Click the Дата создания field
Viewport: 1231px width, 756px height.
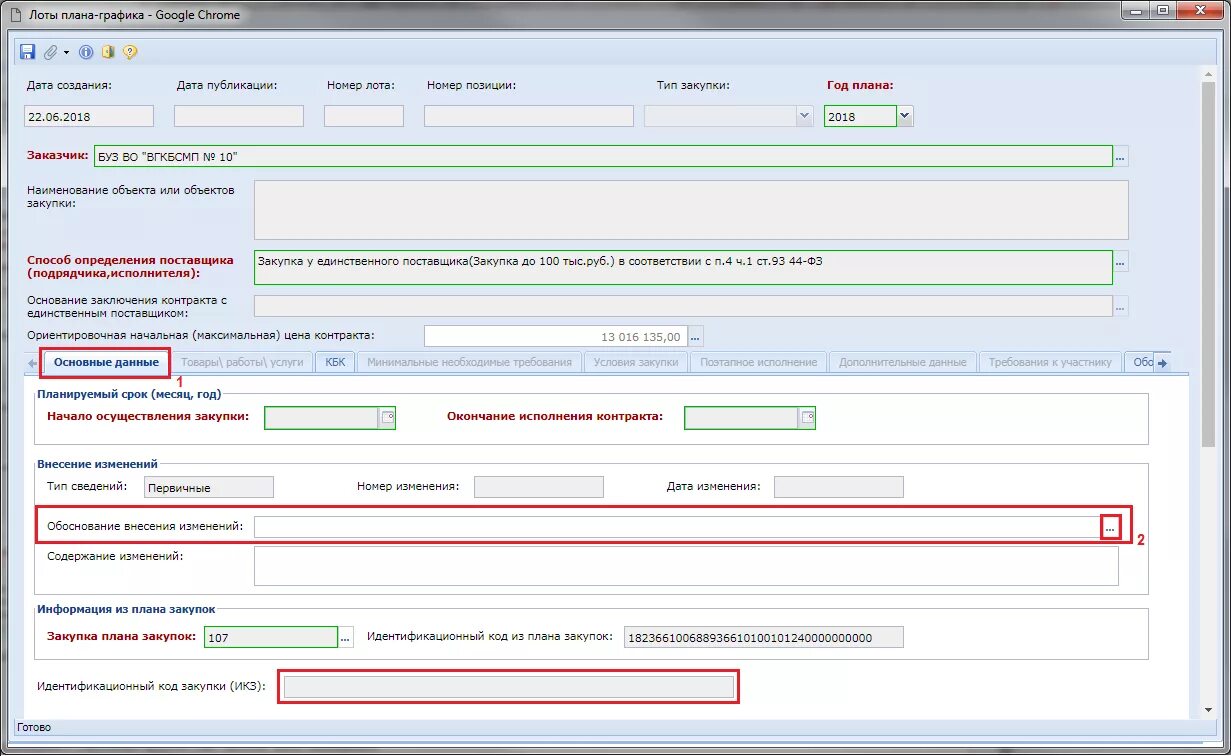point(89,116)
